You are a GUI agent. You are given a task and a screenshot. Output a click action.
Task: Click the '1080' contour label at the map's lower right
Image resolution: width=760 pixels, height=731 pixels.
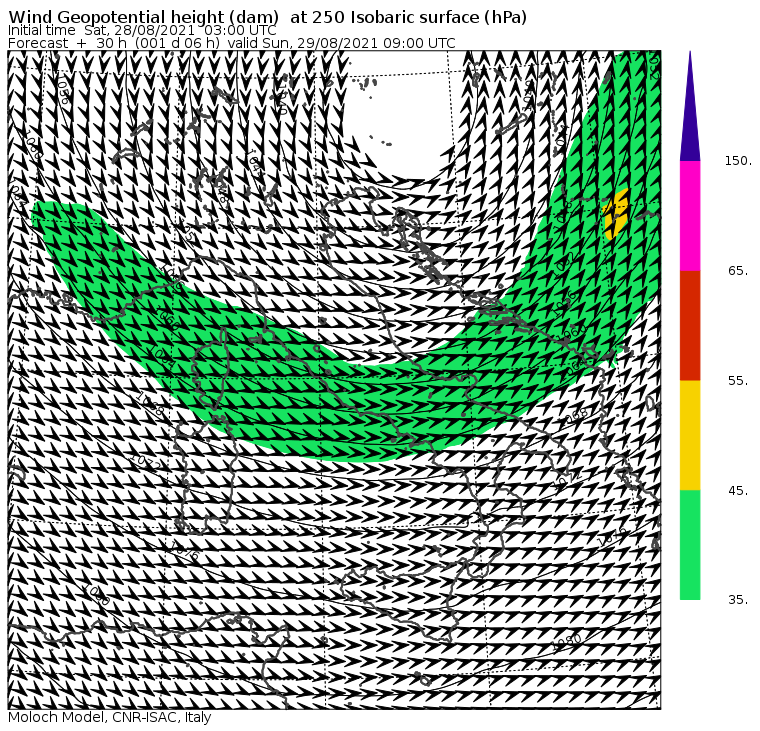[x=567, y=642]
